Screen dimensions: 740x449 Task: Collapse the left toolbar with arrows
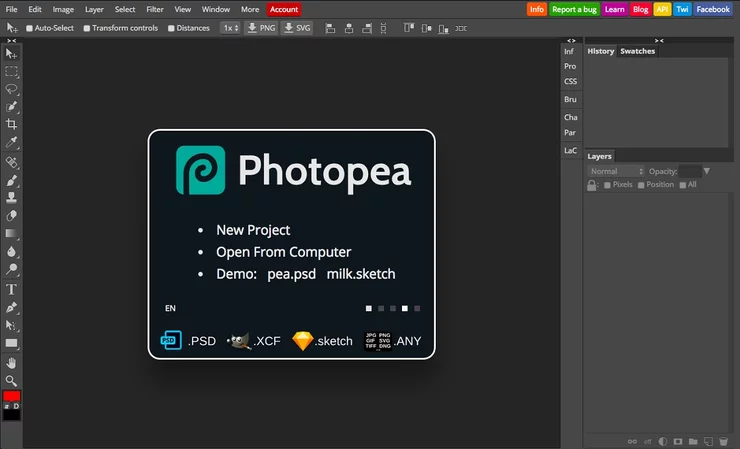point(11,41)
